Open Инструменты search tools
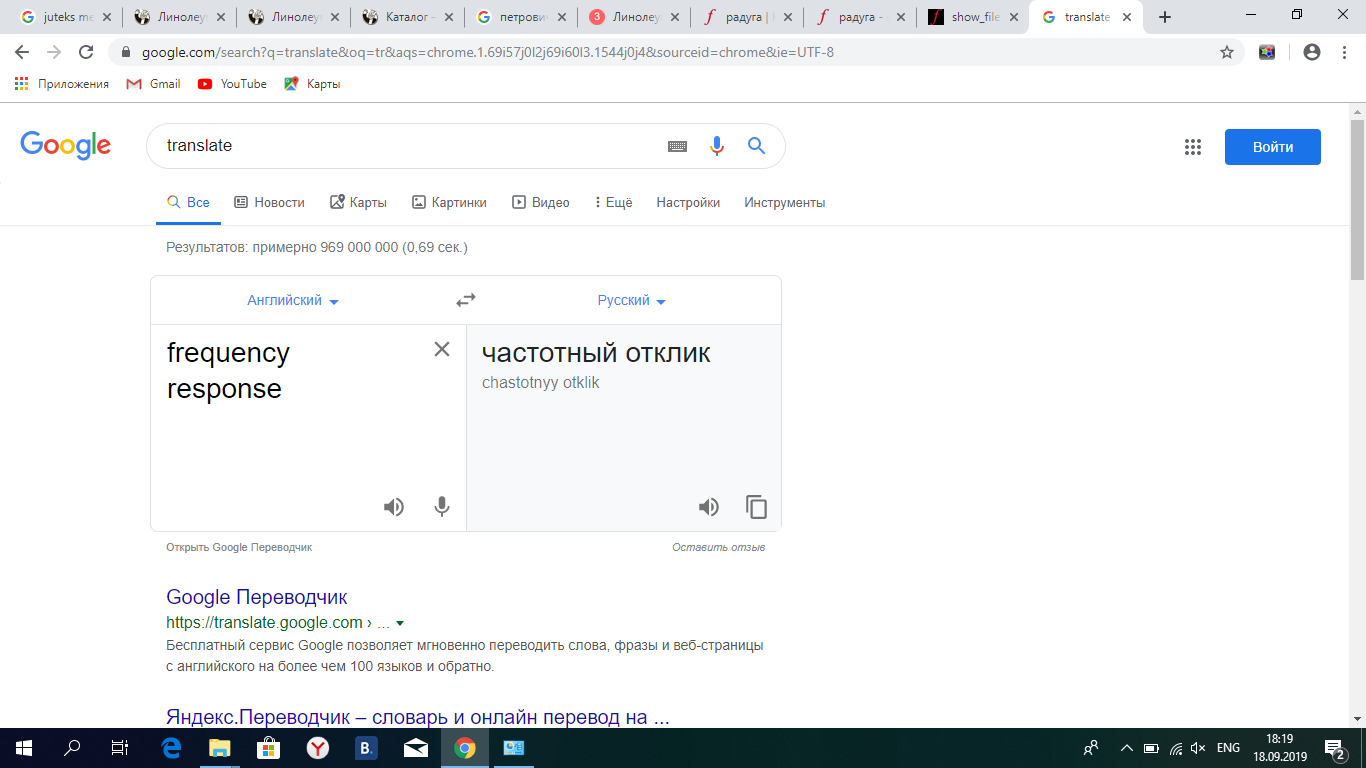The width and height of the screenshot is (1366, 768). coord(784,202)
